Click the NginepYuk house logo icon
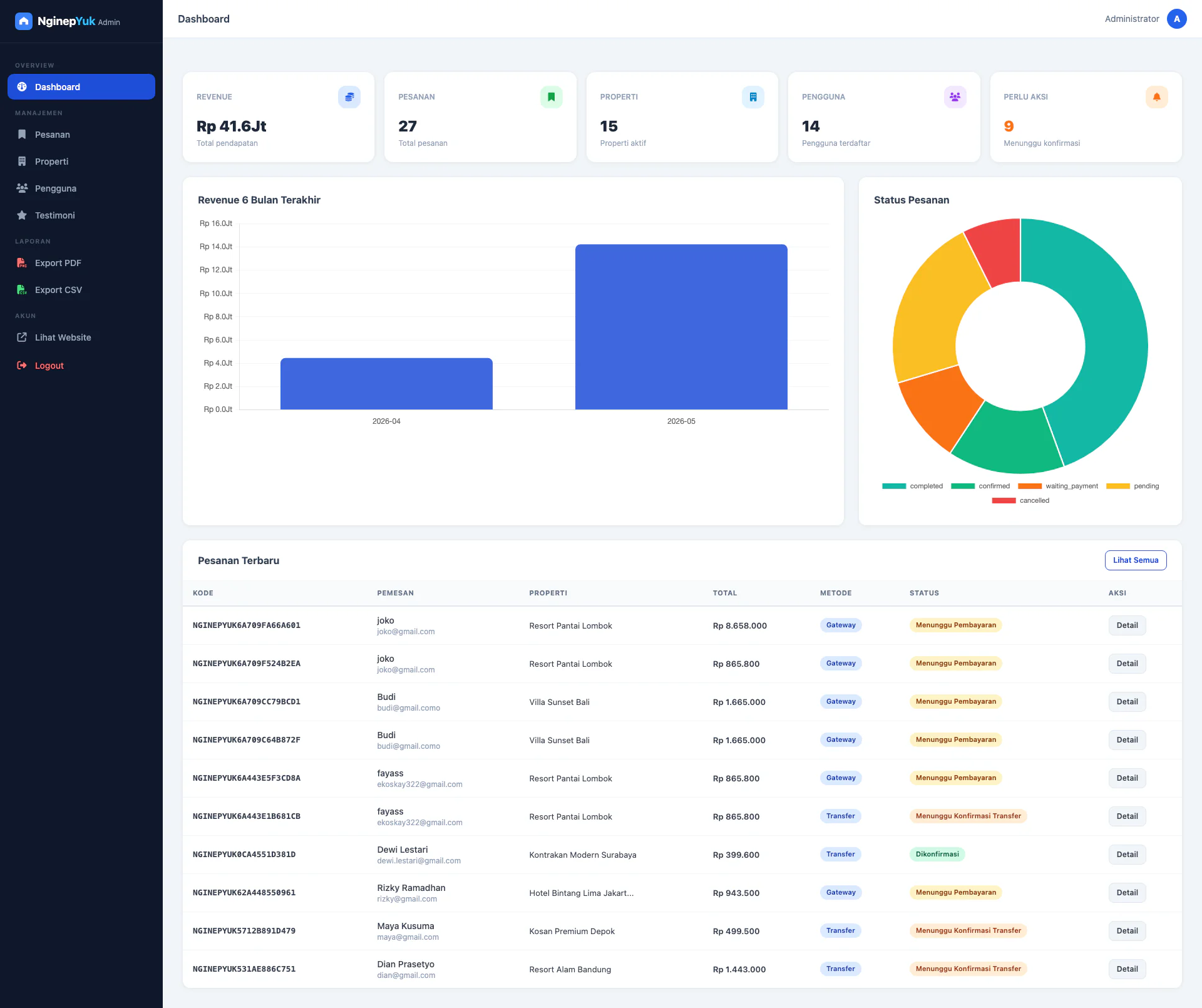The image size is (1202, 1008). [23, 21]
